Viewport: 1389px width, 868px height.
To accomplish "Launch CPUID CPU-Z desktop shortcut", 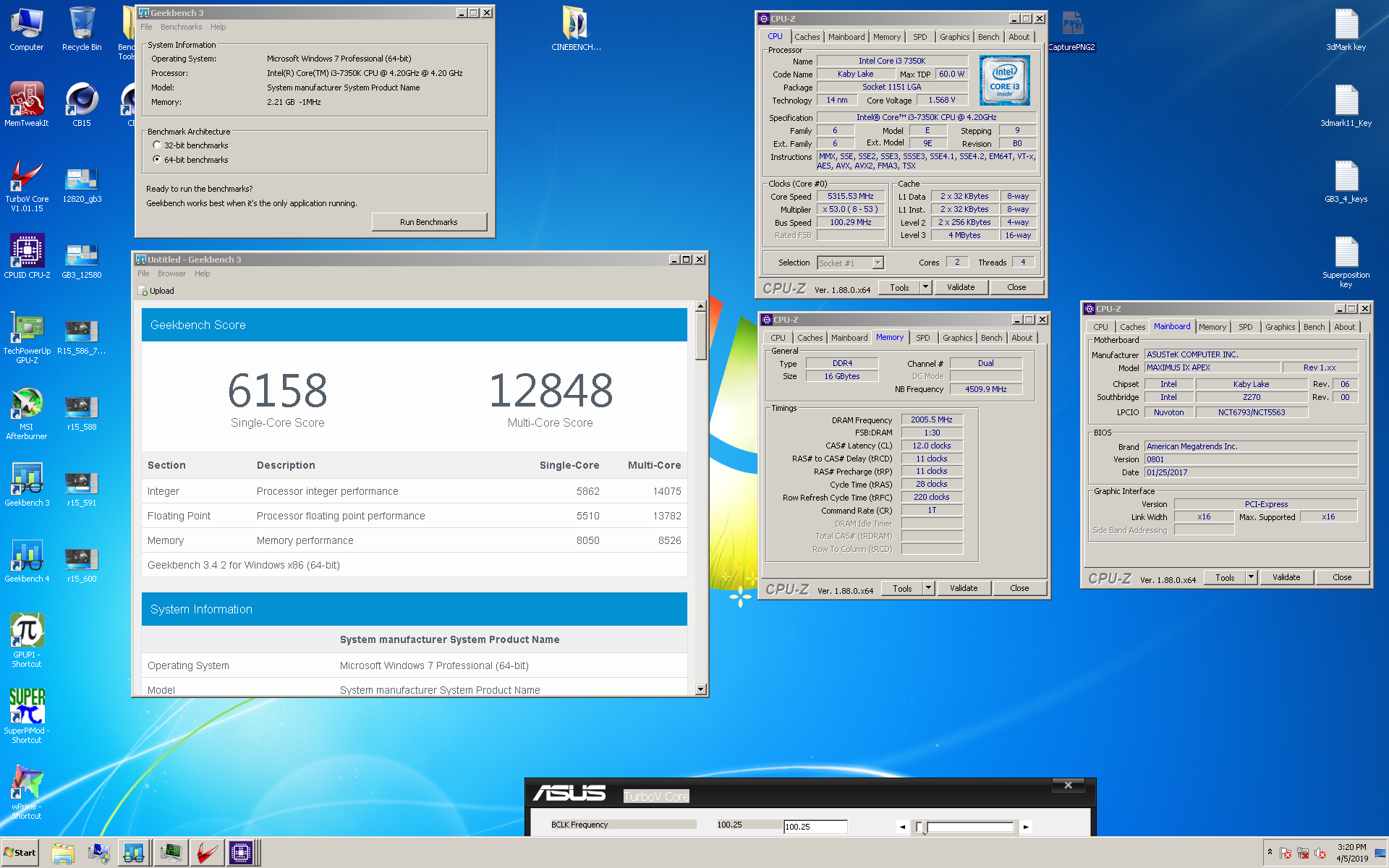I will [27, 257].
